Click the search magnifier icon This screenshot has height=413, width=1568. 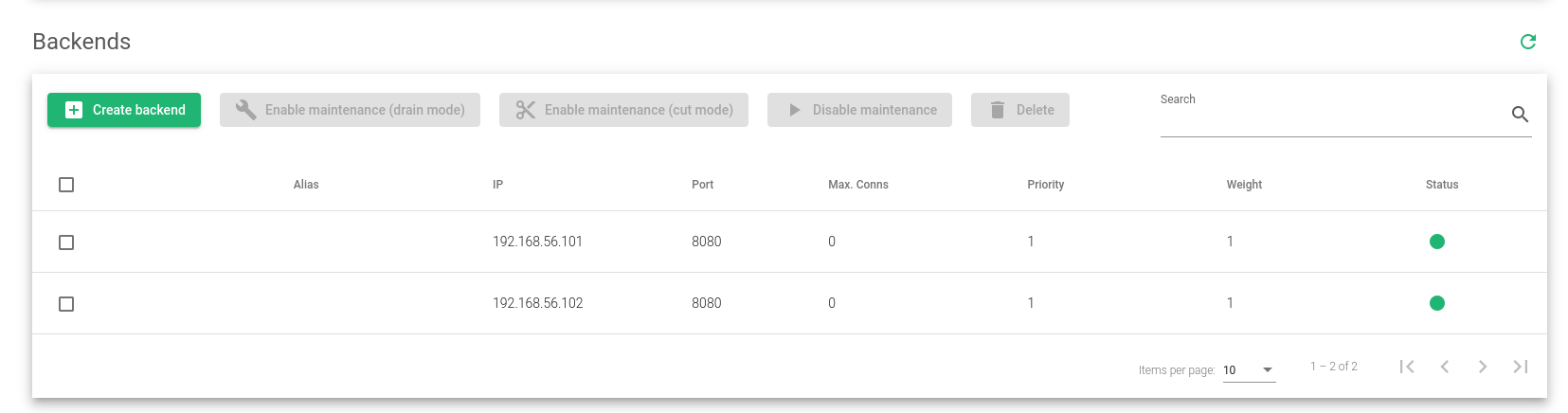pos(1520,115)
